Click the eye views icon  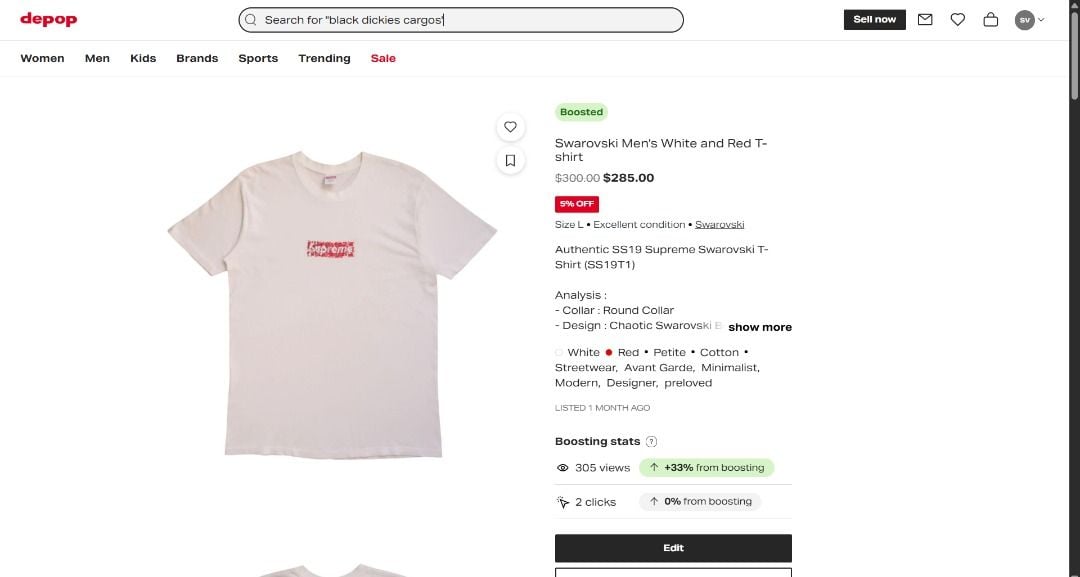click(563, 468)
